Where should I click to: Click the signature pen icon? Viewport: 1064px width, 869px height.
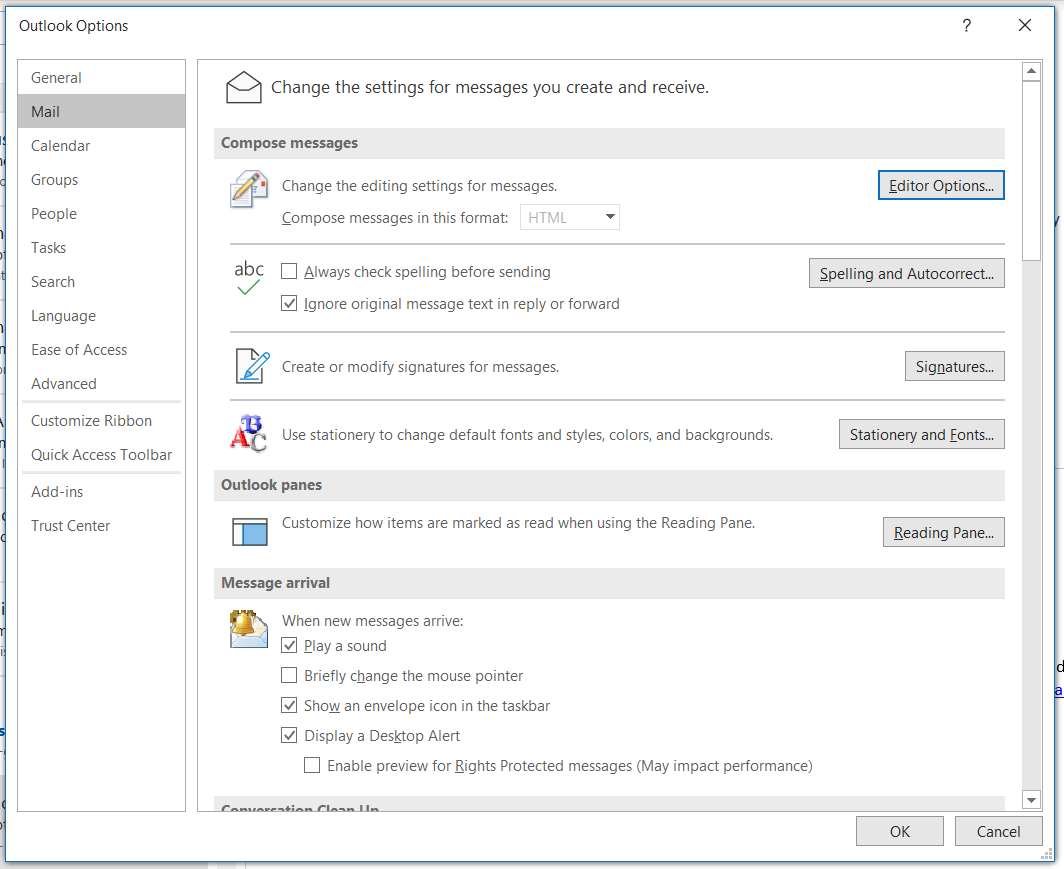(x=252, y=366)
